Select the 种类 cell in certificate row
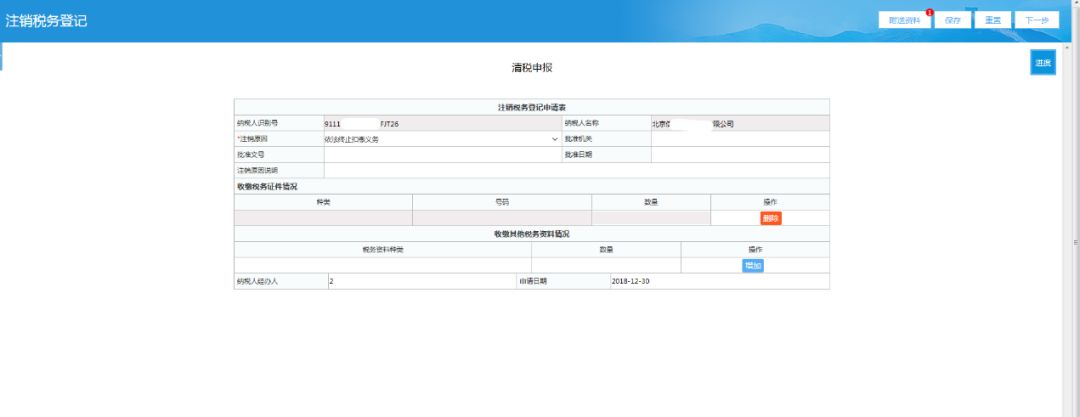 [323, 218]
